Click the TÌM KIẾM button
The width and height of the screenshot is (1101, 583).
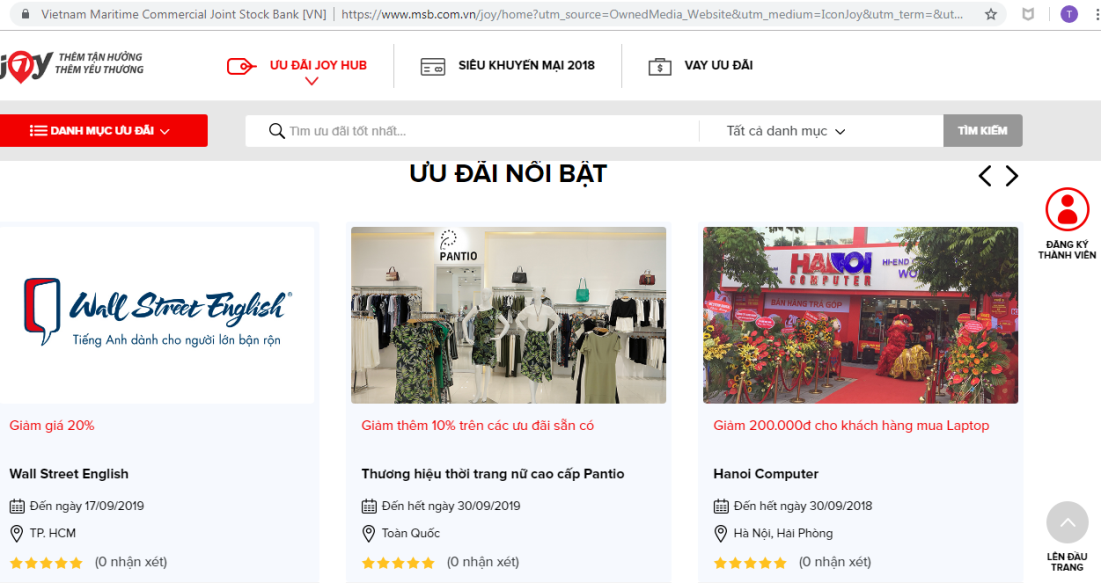coord(982,131)
